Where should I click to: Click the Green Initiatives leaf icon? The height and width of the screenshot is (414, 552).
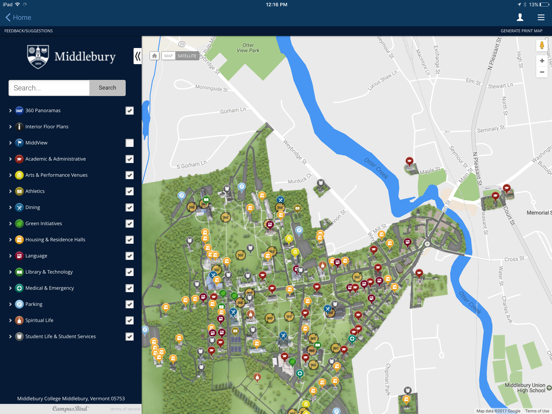tap(19, 224)
